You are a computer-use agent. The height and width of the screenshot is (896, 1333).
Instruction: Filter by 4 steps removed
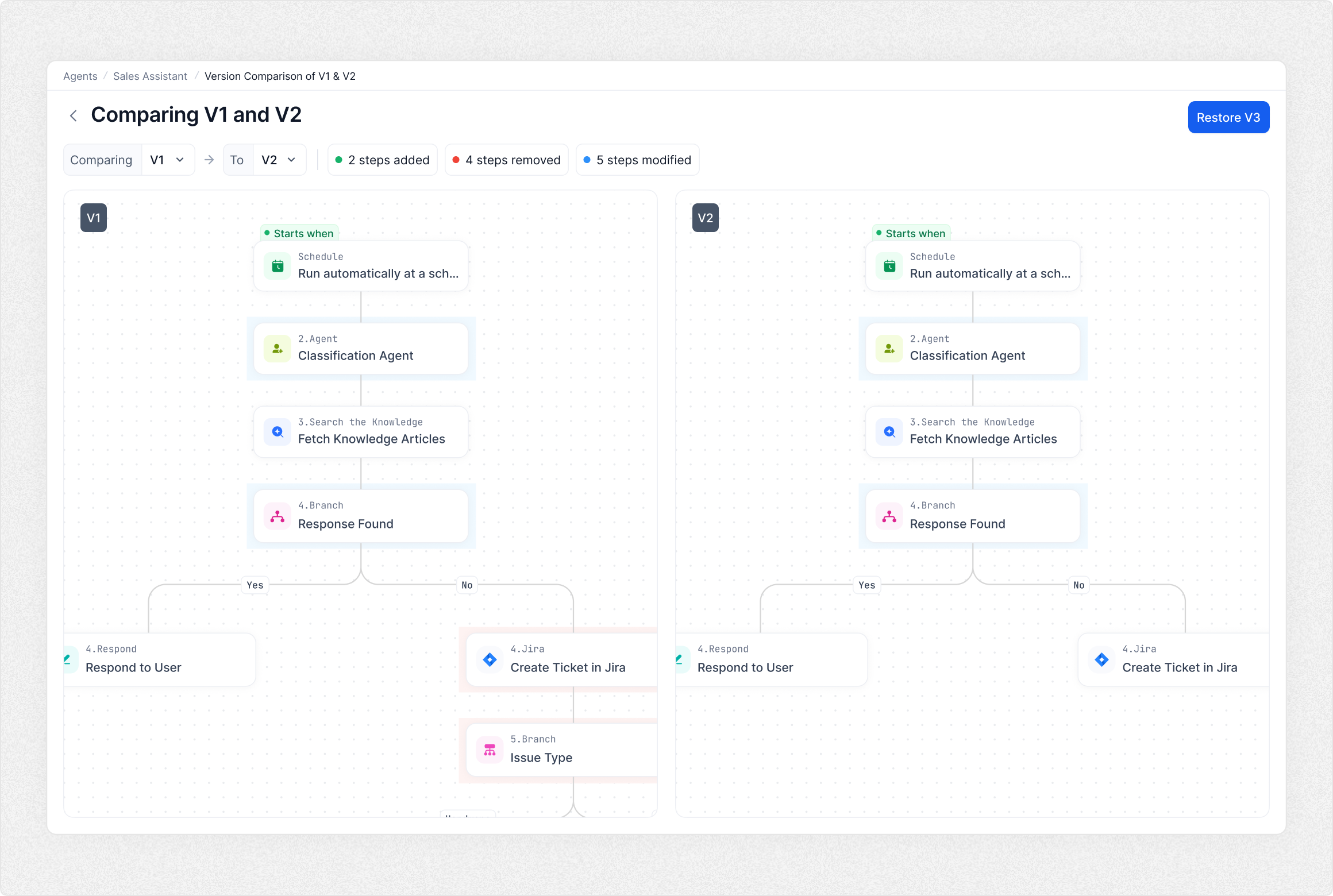click(507, 160)
